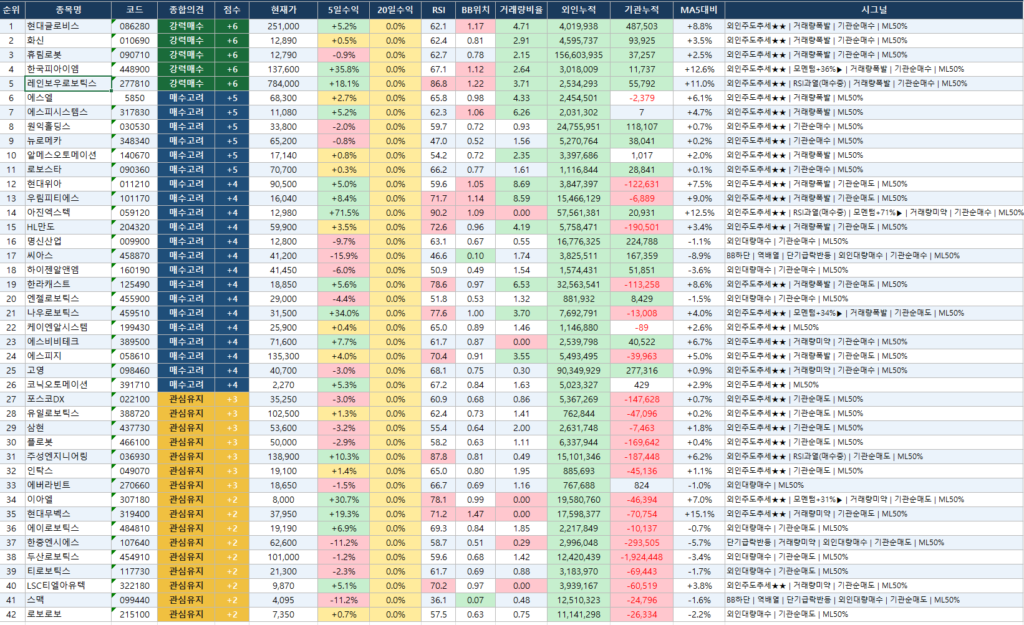
Task: Select the 현대무벡스 BB position cell 1.47
Action: coord(475,514)
